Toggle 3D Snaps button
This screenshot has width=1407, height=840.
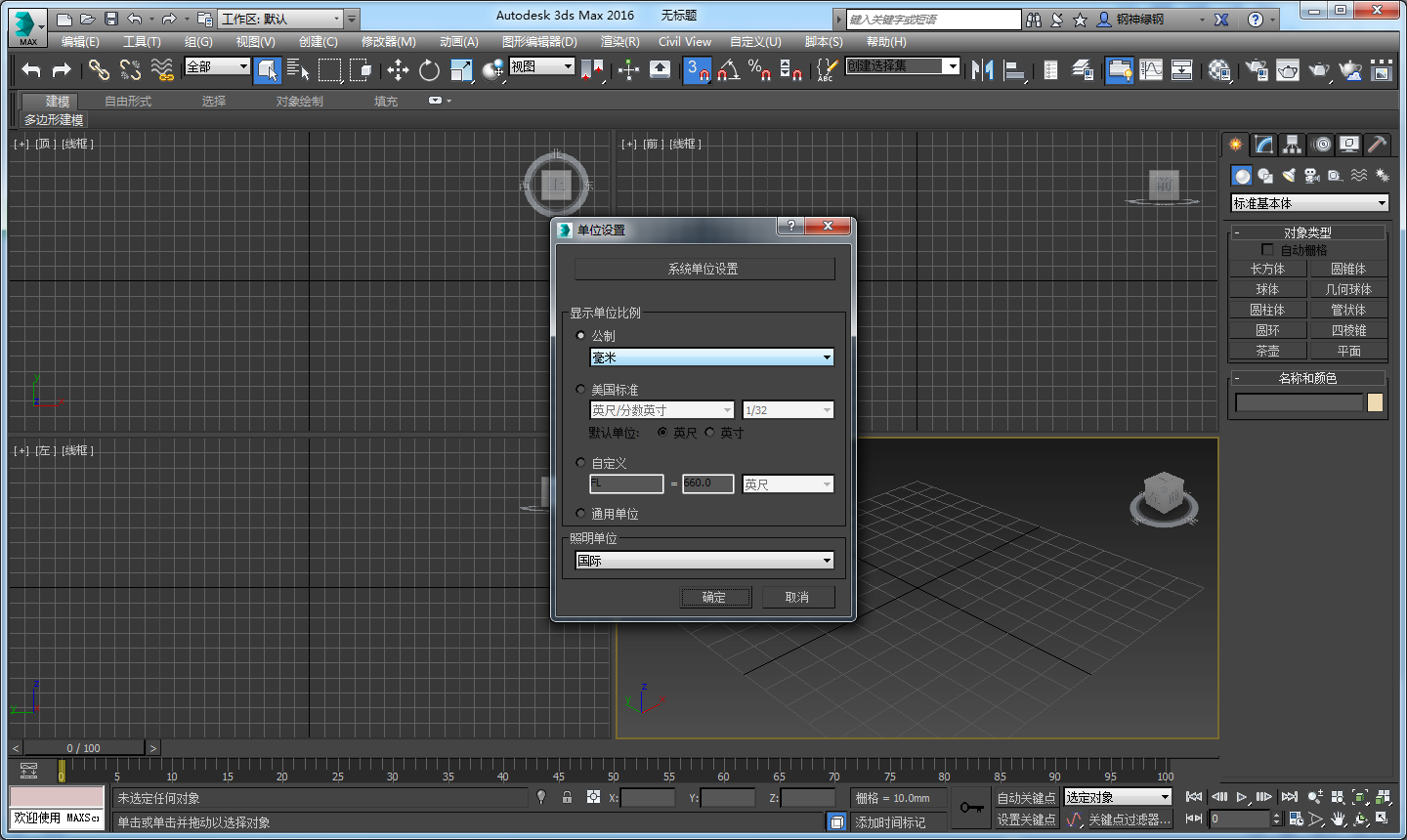(697, 69)
